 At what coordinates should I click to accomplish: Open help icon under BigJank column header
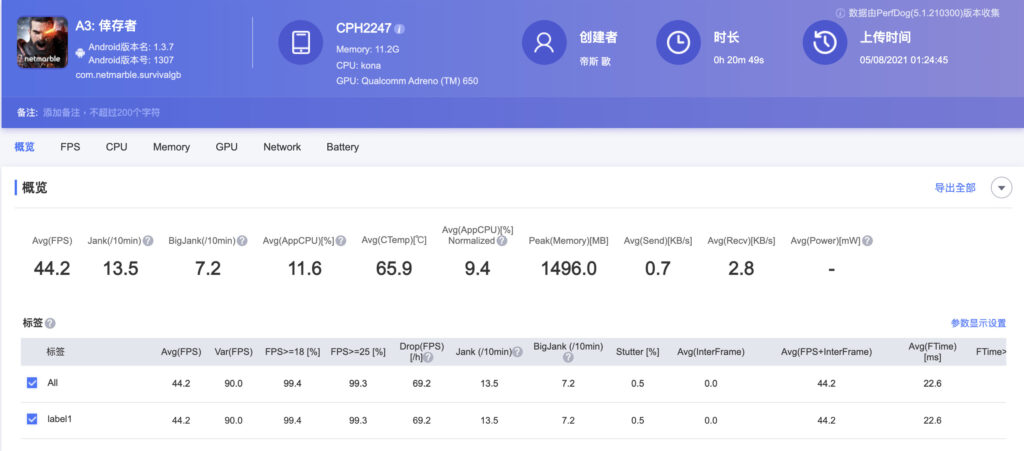click(x=568, y=358)
